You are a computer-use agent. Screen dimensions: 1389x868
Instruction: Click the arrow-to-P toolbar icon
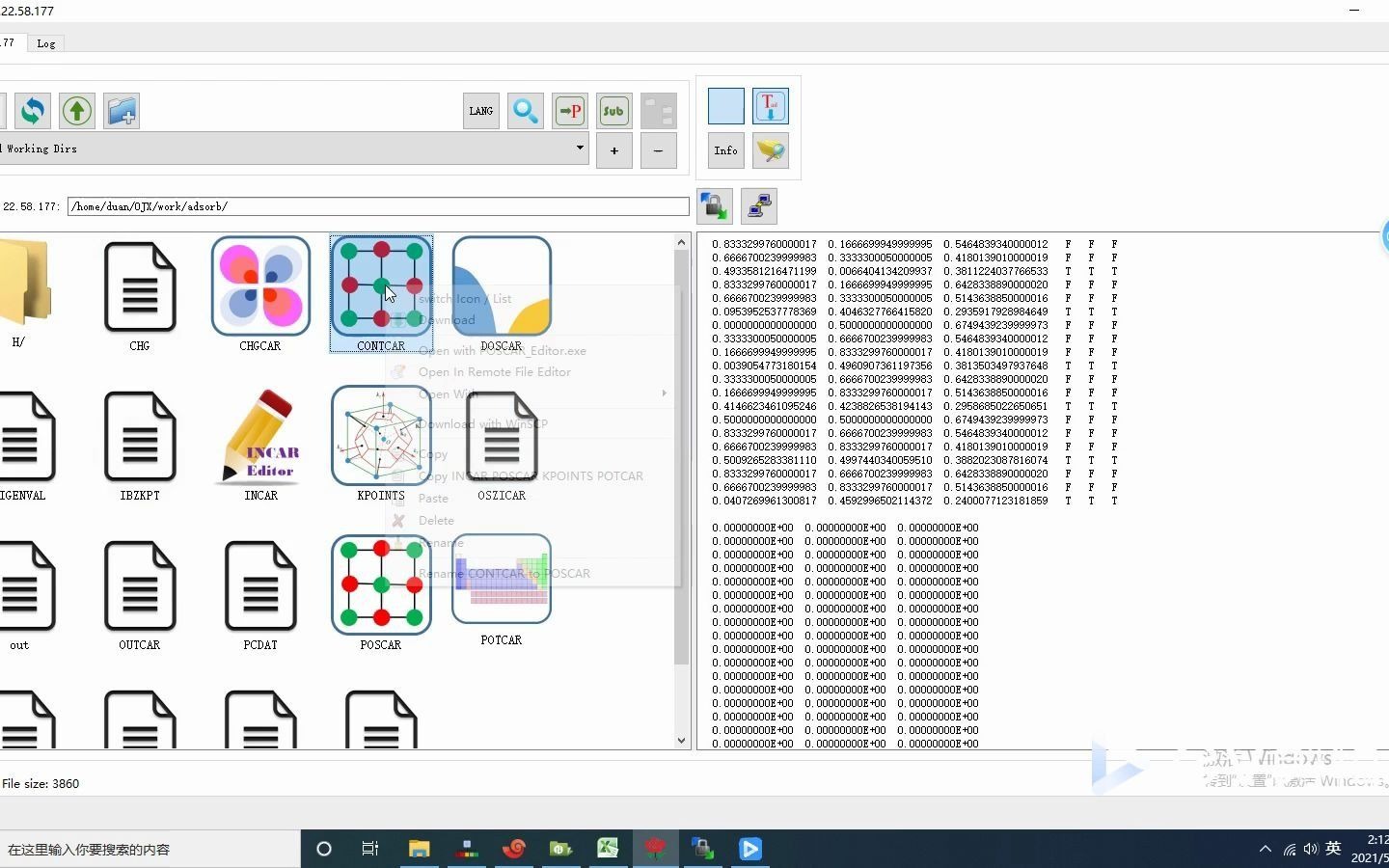[570, 111]
